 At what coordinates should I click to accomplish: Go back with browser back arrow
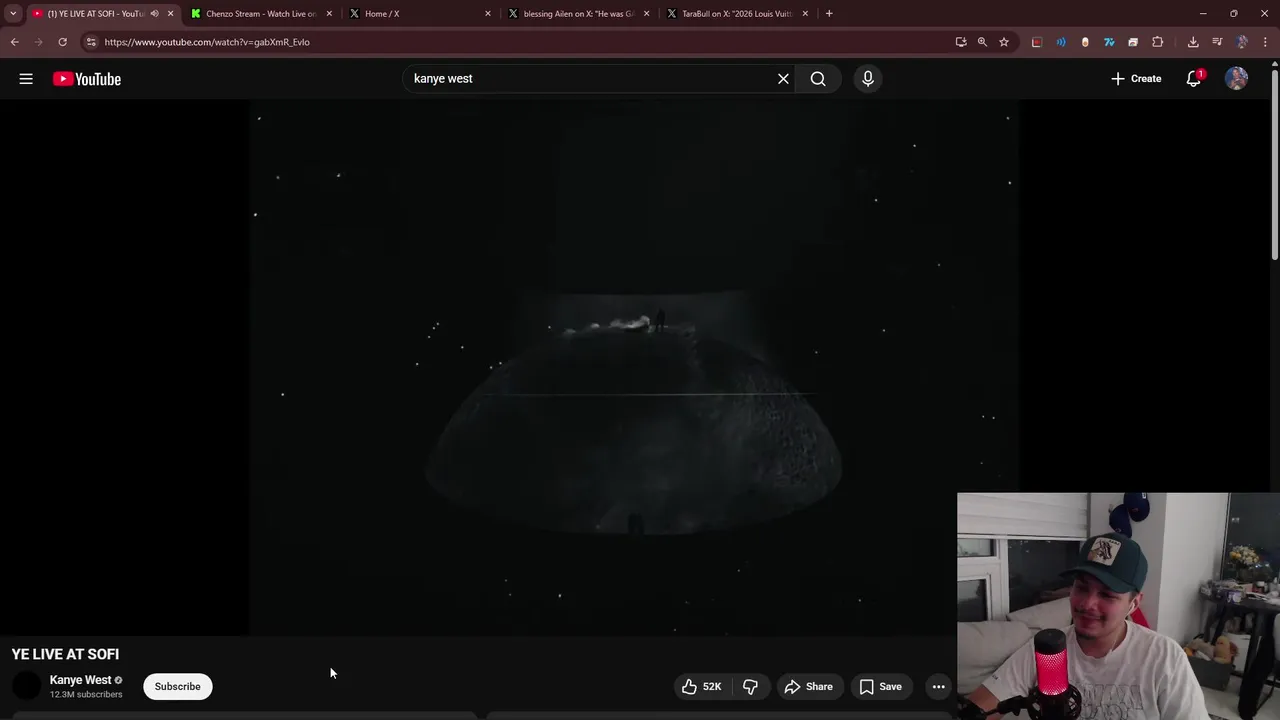coord(15,42)
